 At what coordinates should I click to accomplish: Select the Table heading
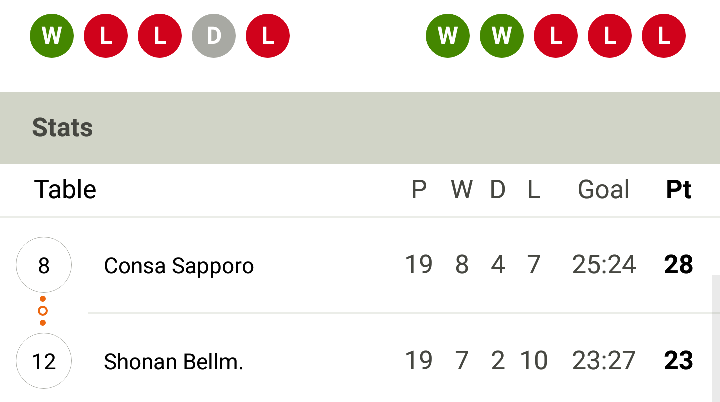click(65, 189)
